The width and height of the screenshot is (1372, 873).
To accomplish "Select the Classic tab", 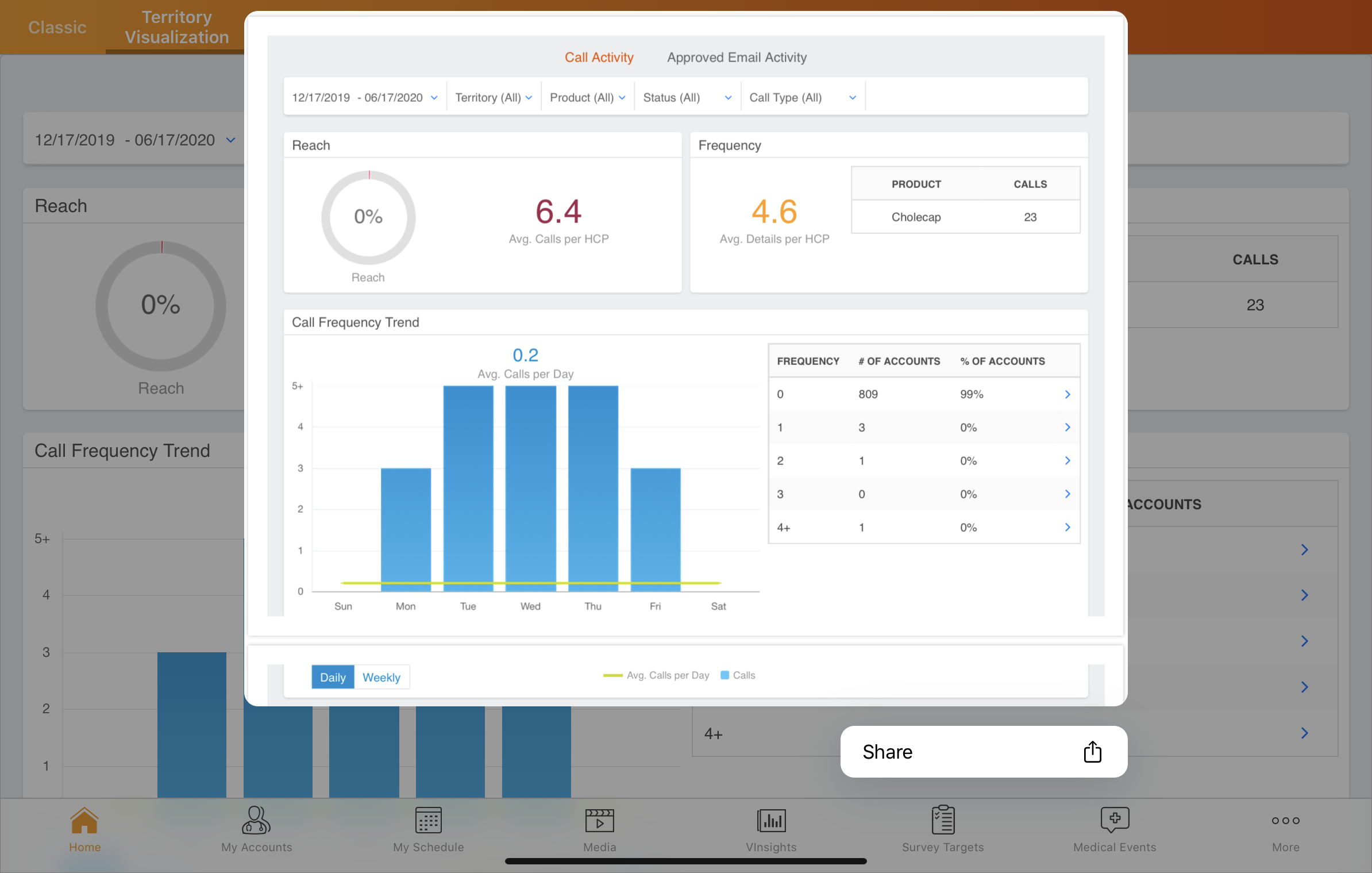I will point(57,27).
